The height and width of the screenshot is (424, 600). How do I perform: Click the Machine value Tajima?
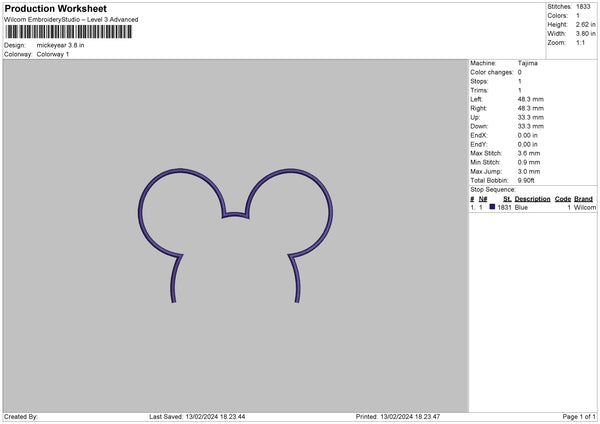[528, 63]
